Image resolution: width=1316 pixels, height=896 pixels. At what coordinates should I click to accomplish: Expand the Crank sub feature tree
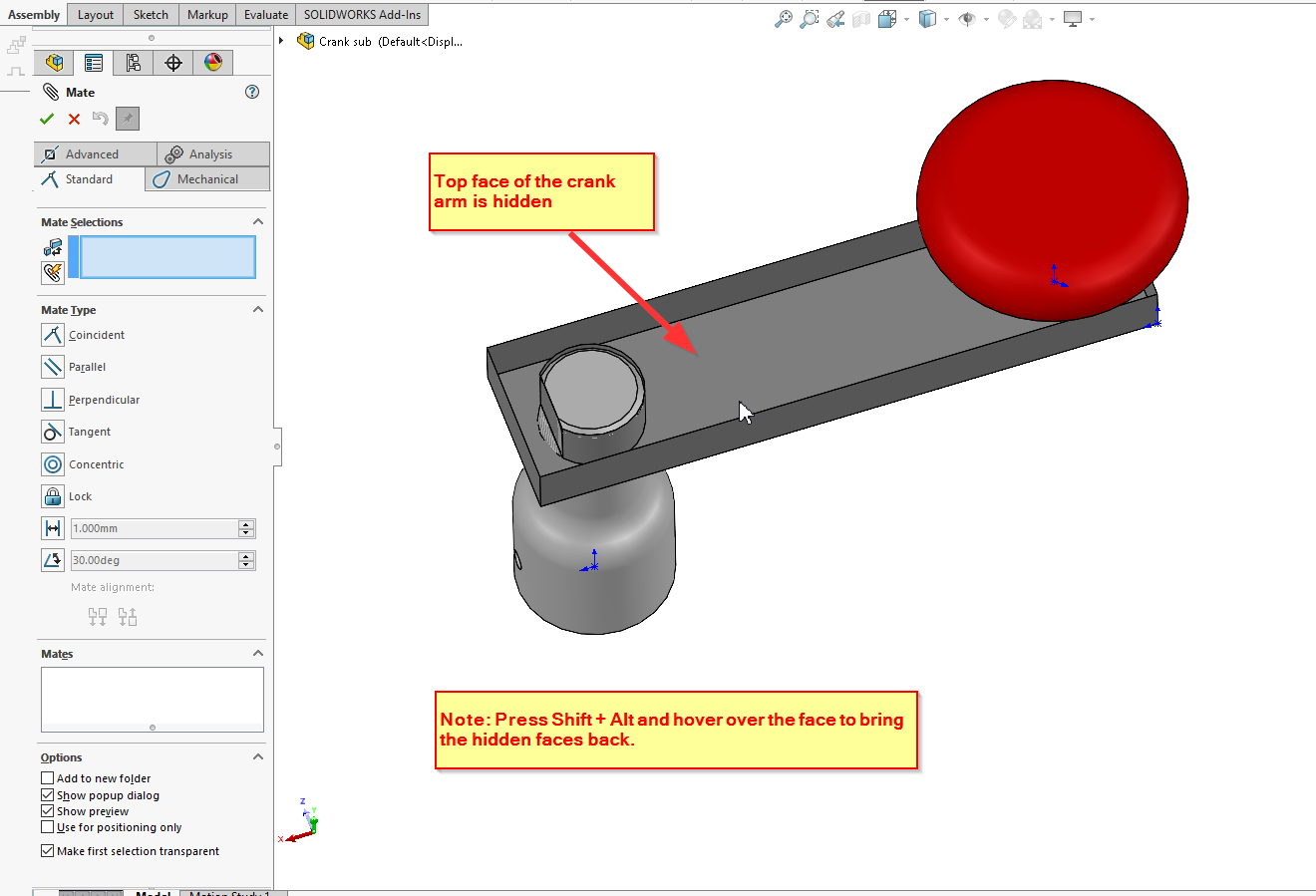coord(282,41)
